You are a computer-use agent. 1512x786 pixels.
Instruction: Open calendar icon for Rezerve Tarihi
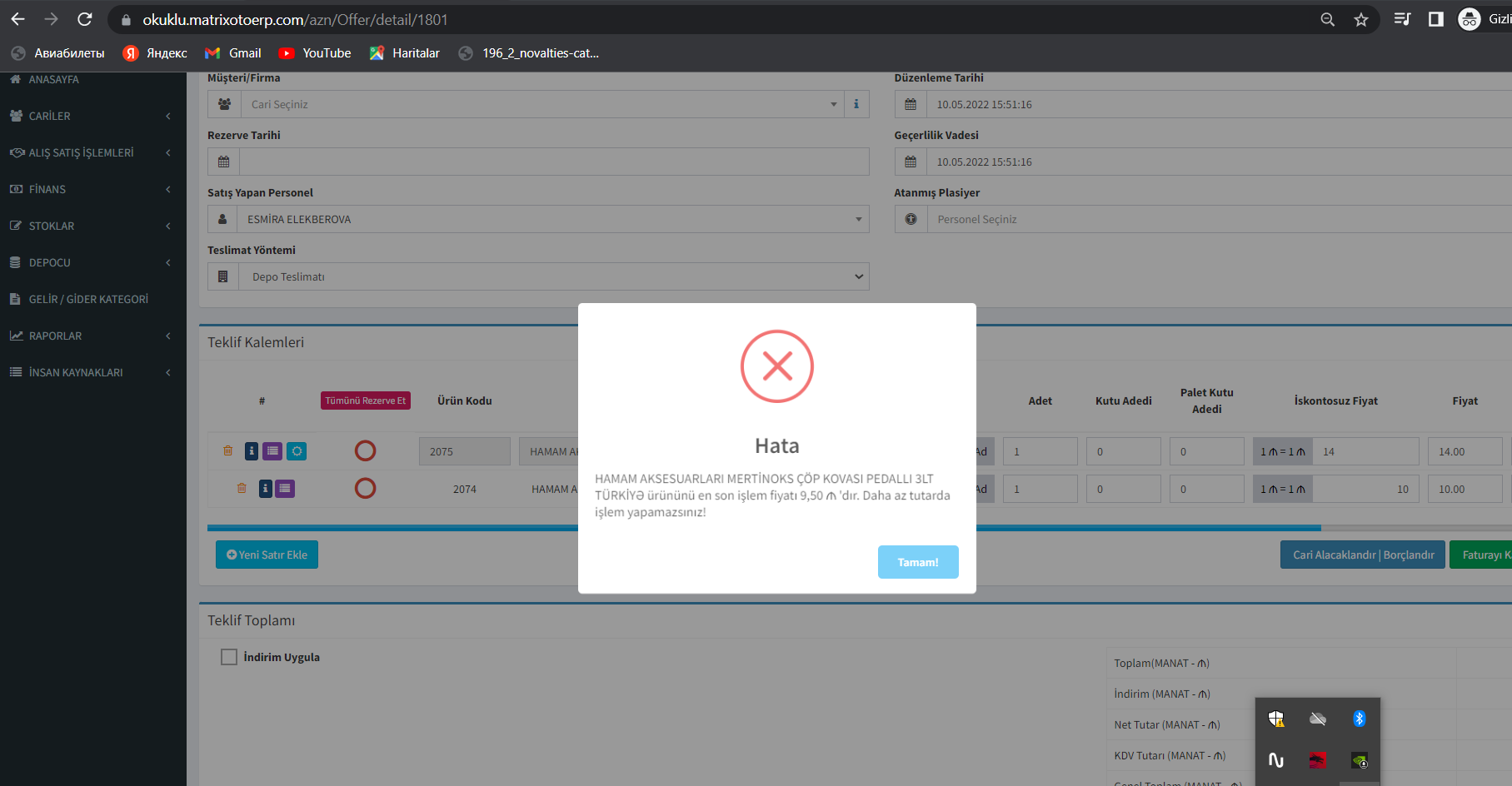click(223, 162)
